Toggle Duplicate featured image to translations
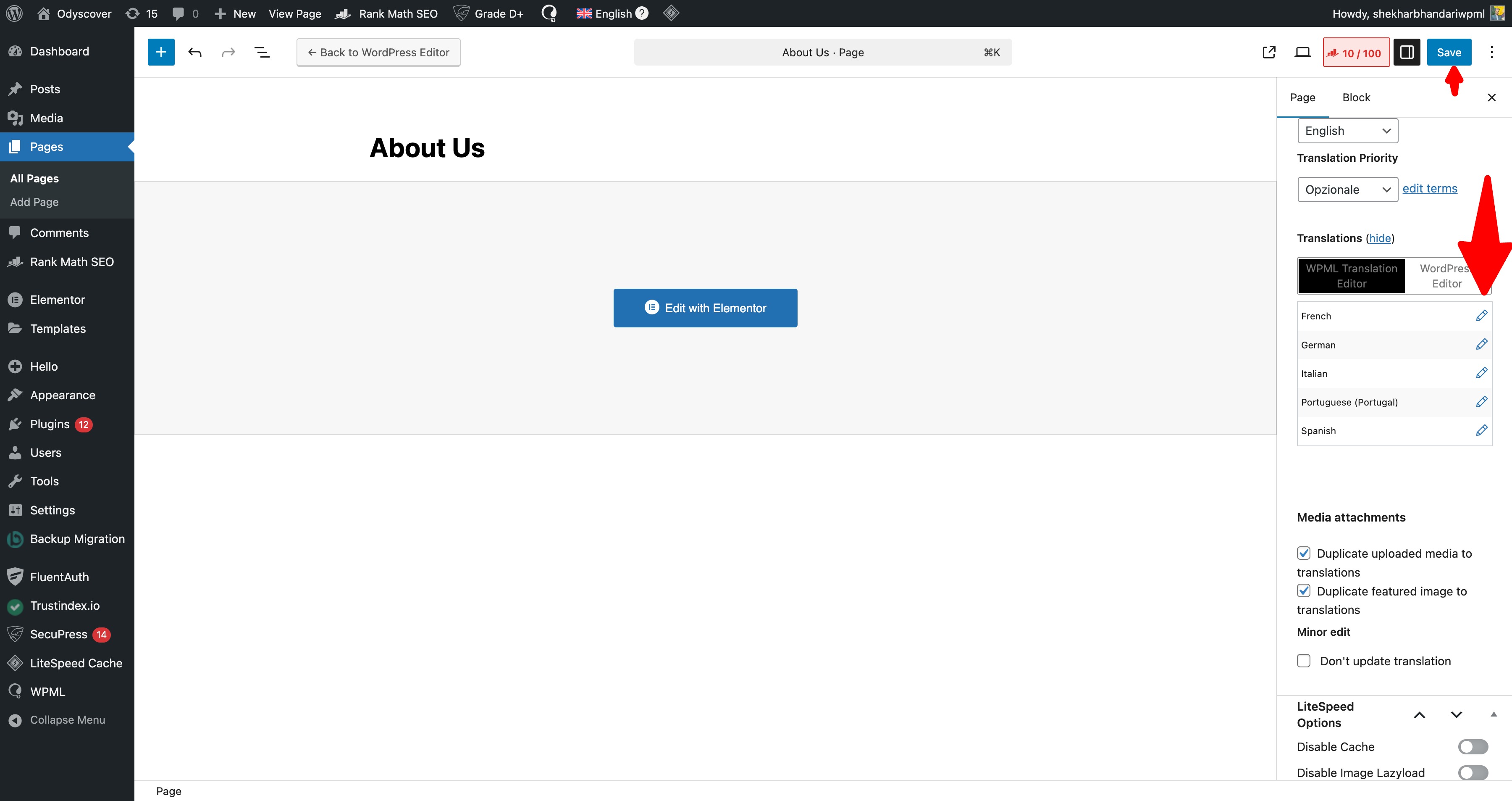This screenshot has height=801, width=1512. 1304,591
